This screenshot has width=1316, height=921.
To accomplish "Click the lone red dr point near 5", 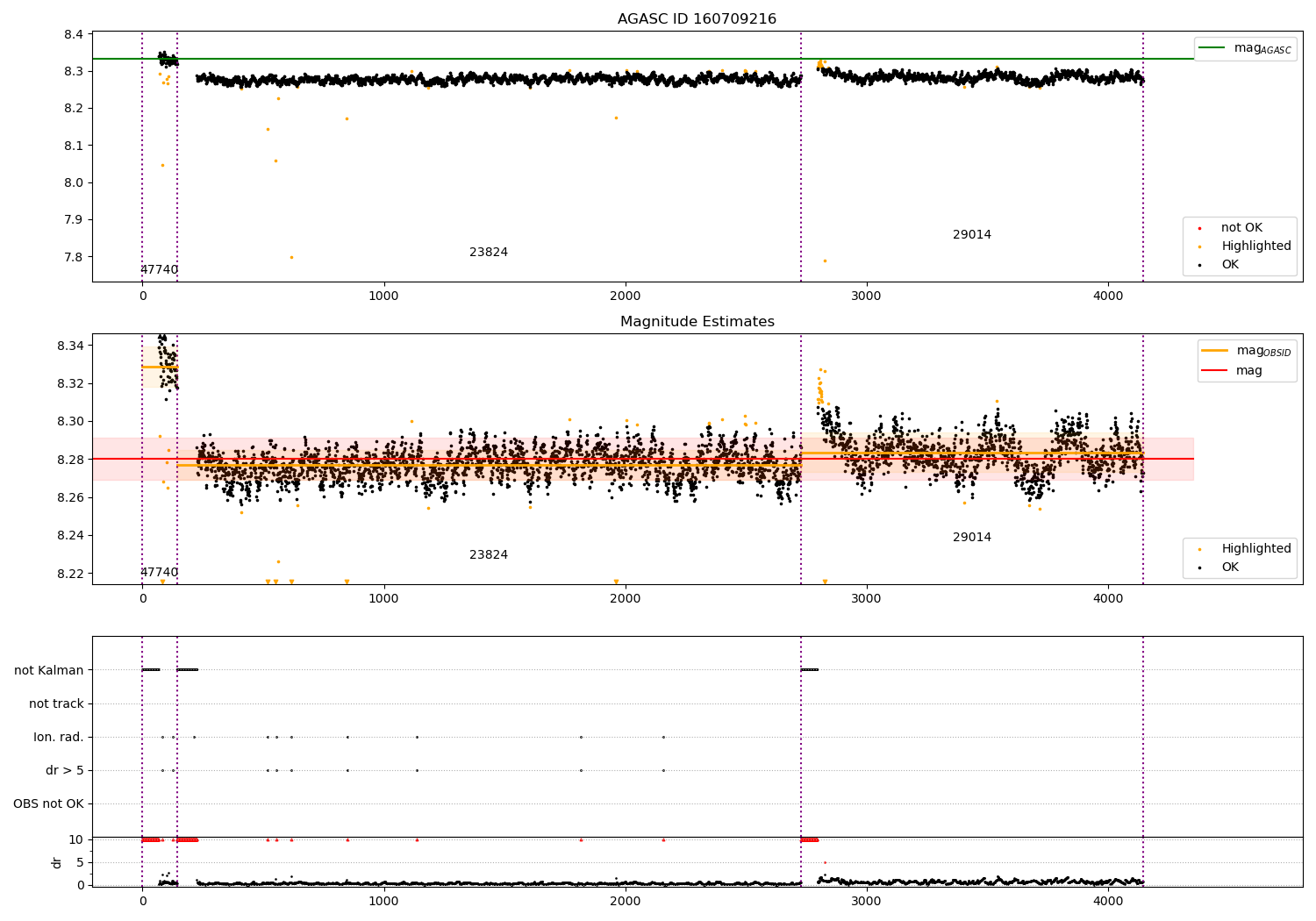I will tap(825, 862).
